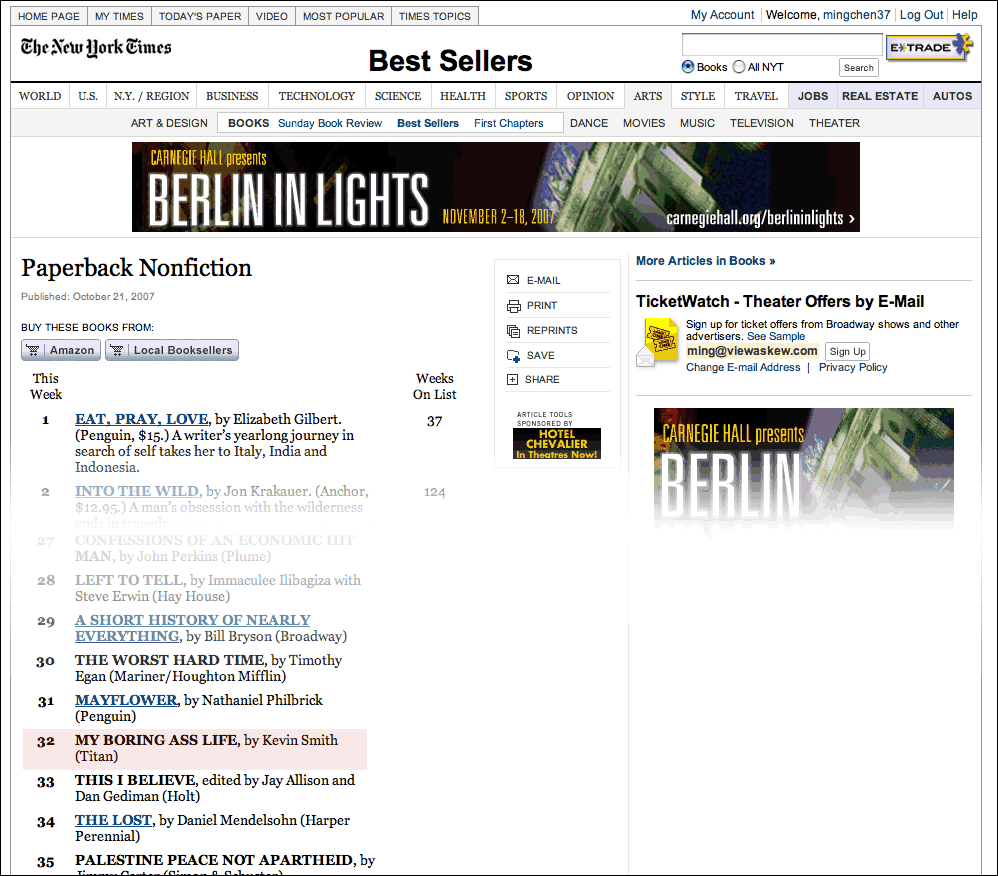Click the plus icon beside SHARE
The image size is (998, 876).
[512, 379]
